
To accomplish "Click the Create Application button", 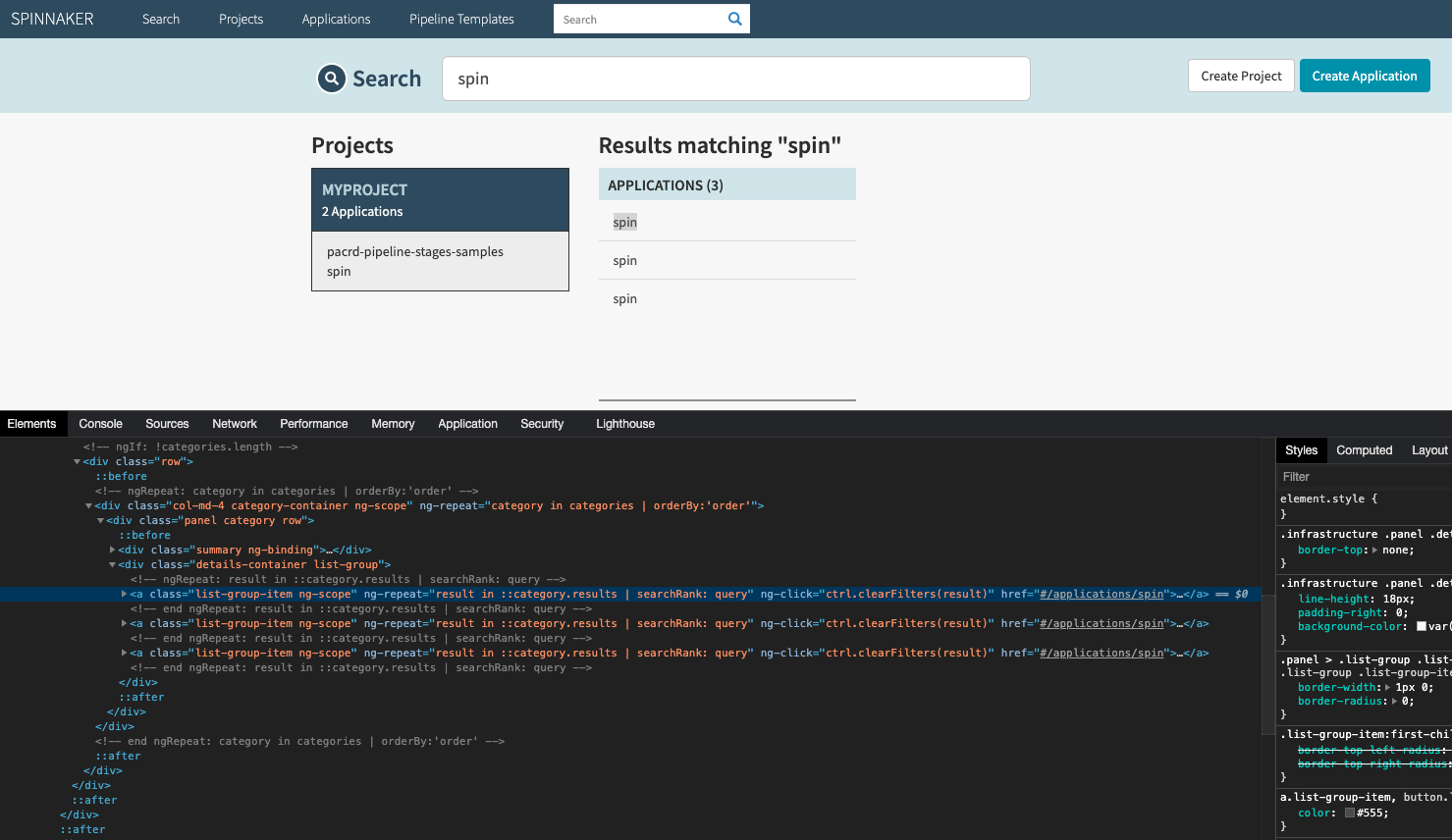I will [x=1364, y=75].
